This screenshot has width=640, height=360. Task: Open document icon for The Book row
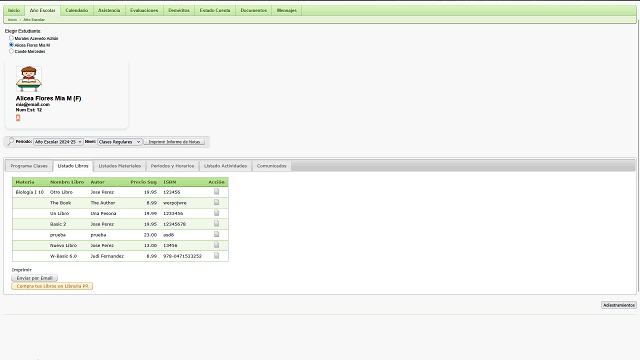coord(216,202)
